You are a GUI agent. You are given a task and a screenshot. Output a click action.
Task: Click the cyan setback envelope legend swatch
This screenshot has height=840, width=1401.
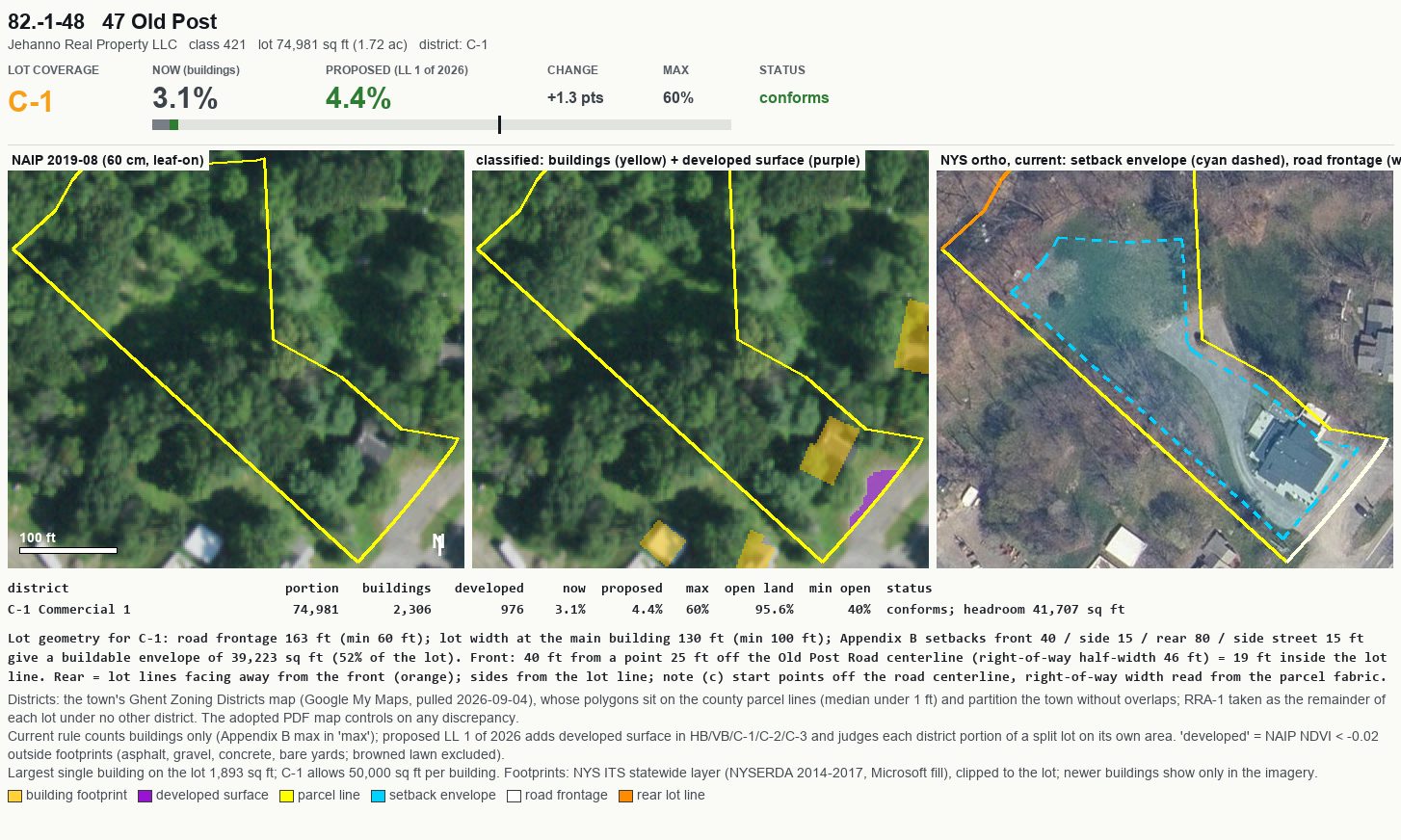click(378, 796)
